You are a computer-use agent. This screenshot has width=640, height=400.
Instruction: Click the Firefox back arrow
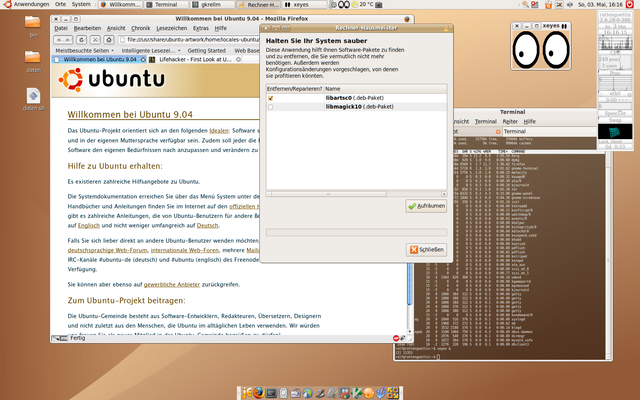point(59,40)
